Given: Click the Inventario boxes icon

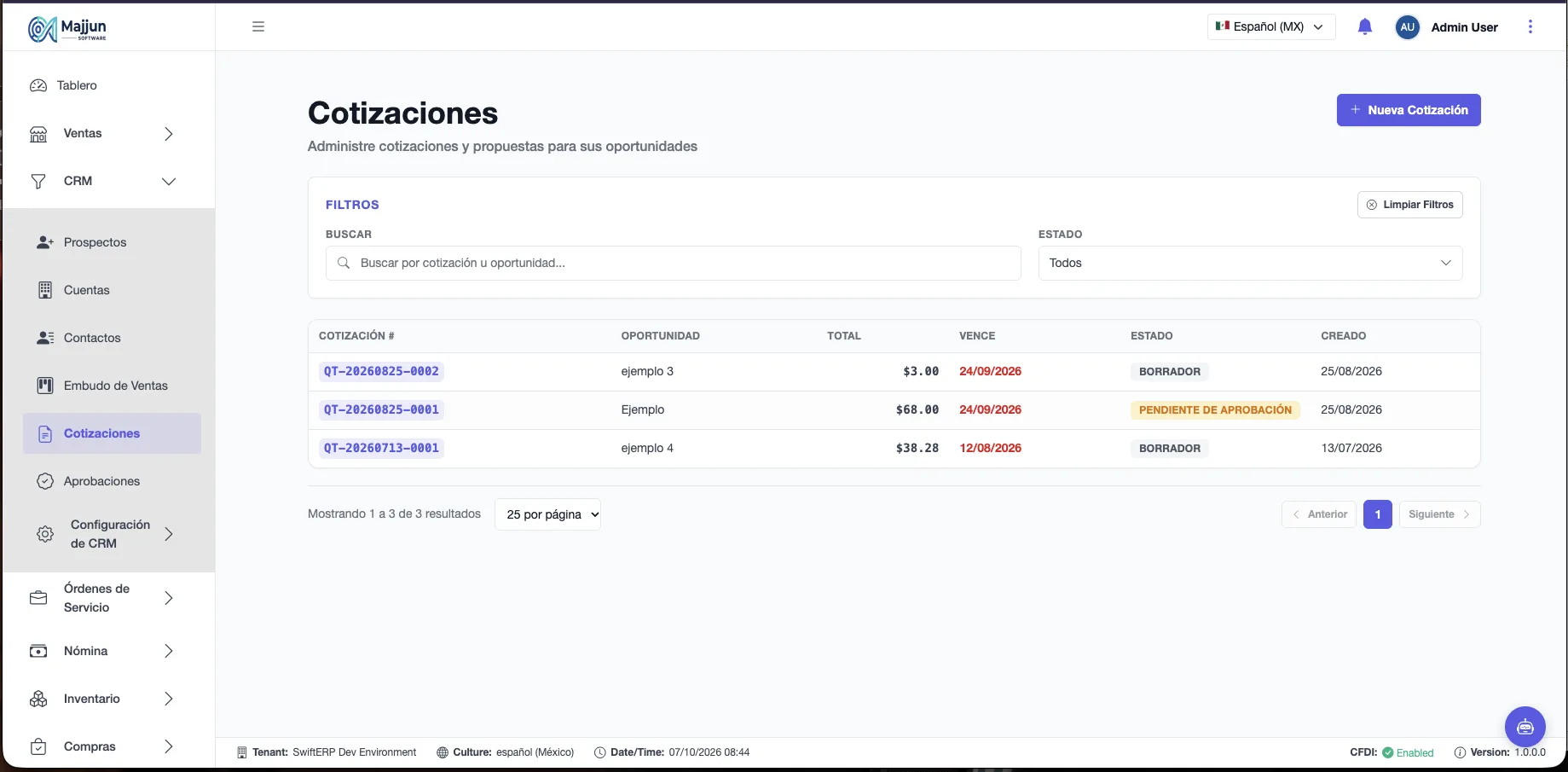Looking at the screenshot, I should 38,699.
